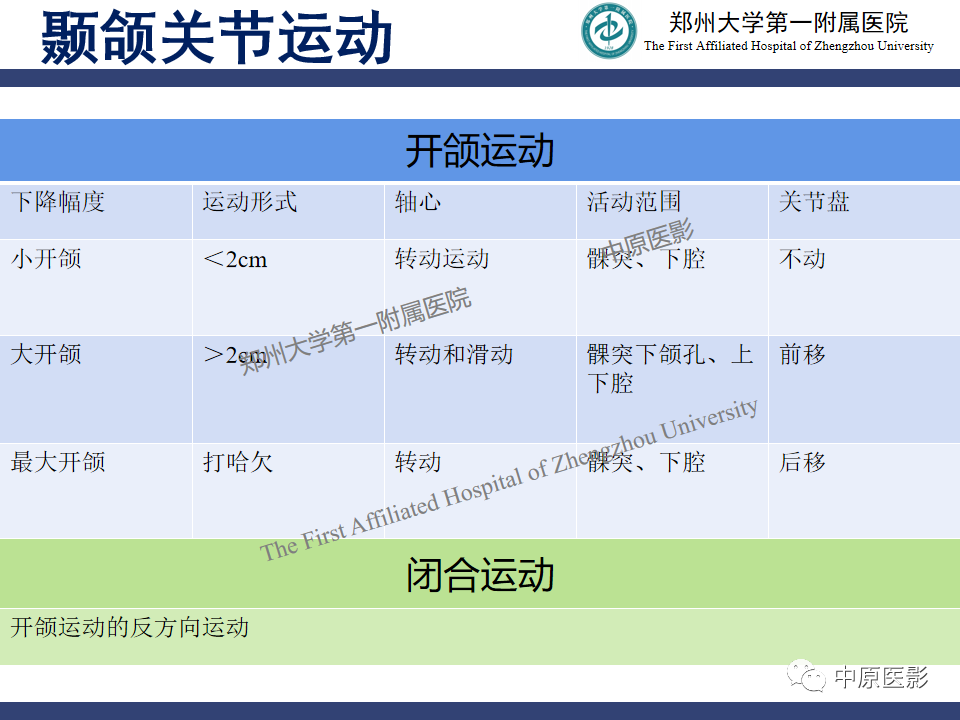Image resolution: width=960 pixels, height=720 pixels.
Task: Click the cell 打哈欠
Action: pos(238,462)
